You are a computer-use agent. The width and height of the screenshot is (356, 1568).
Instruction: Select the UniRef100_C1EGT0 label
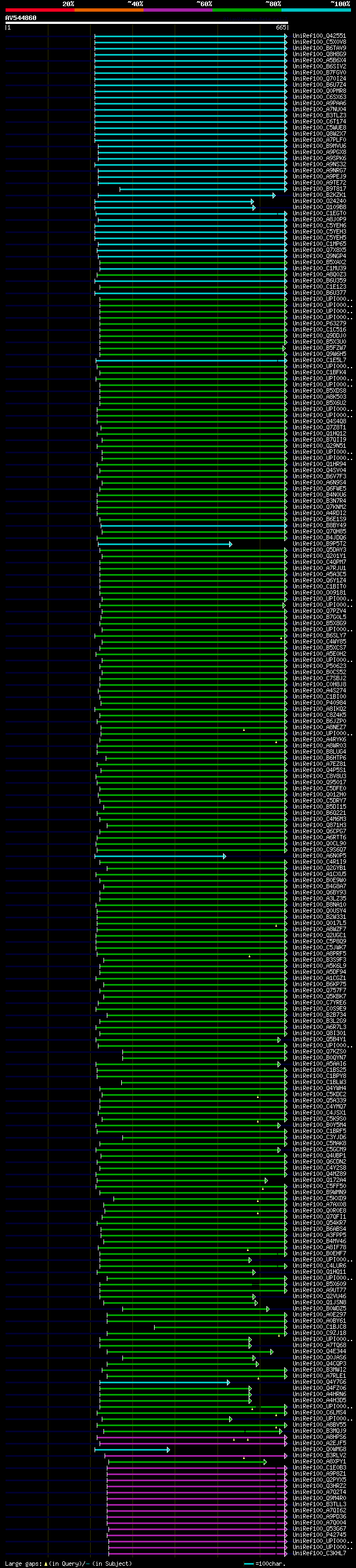click(x=319, y=213)
